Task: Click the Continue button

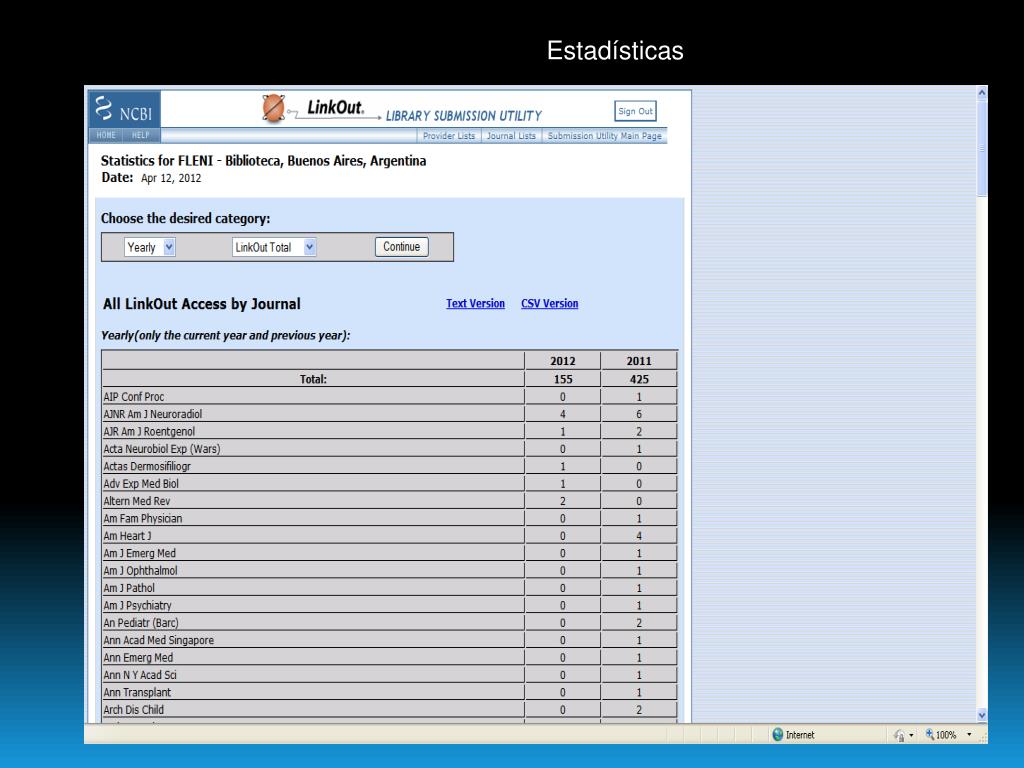Action: (402, 247)
